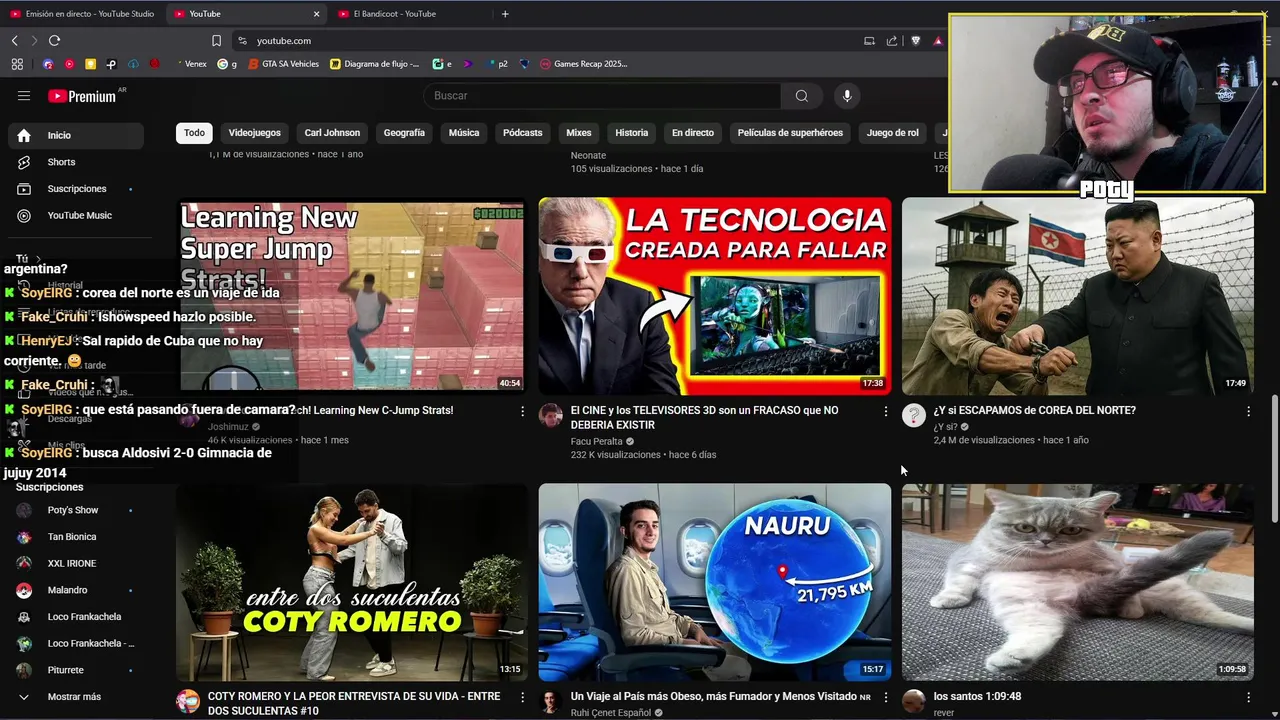Screen dimensions: 1280x720
Task: Open Shorts in the sidebar
Action: coord(76,162)
